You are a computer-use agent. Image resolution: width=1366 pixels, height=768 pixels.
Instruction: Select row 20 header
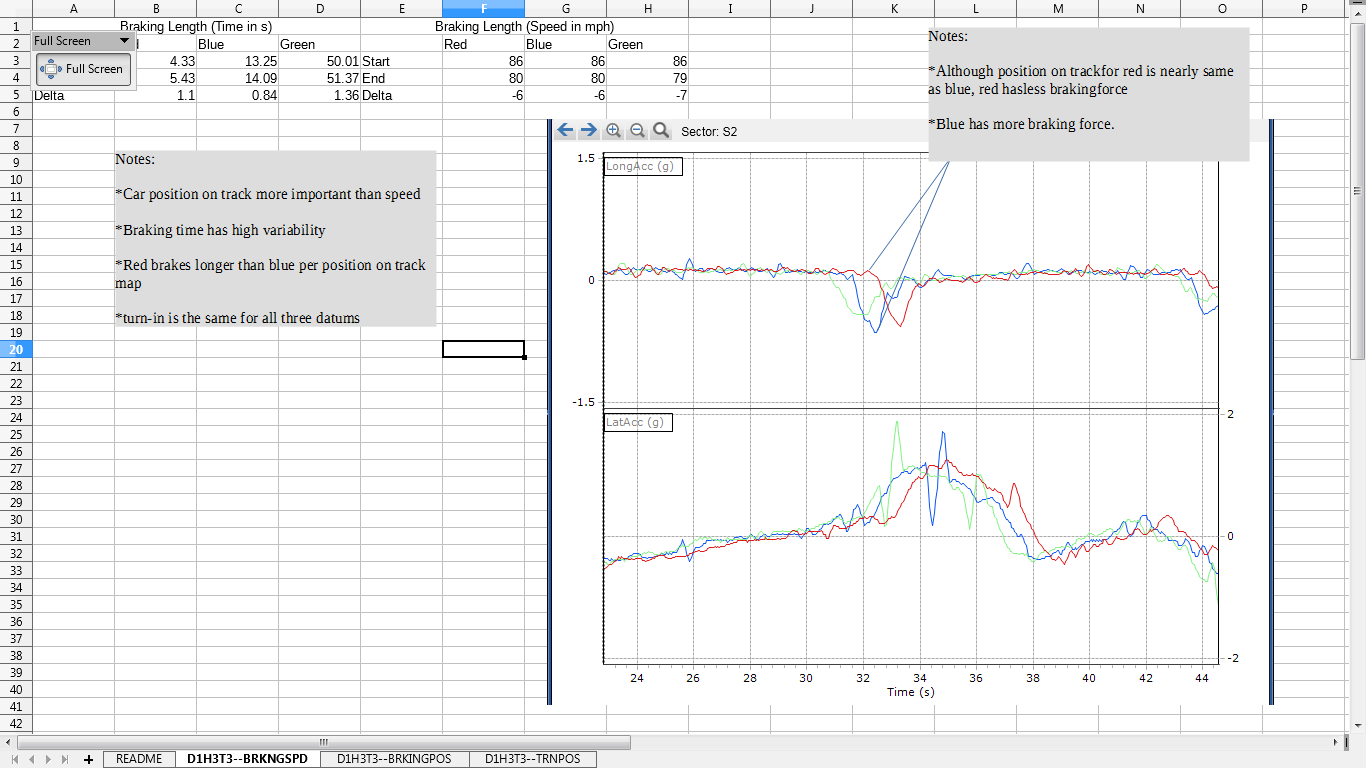[x=16, y=349]
